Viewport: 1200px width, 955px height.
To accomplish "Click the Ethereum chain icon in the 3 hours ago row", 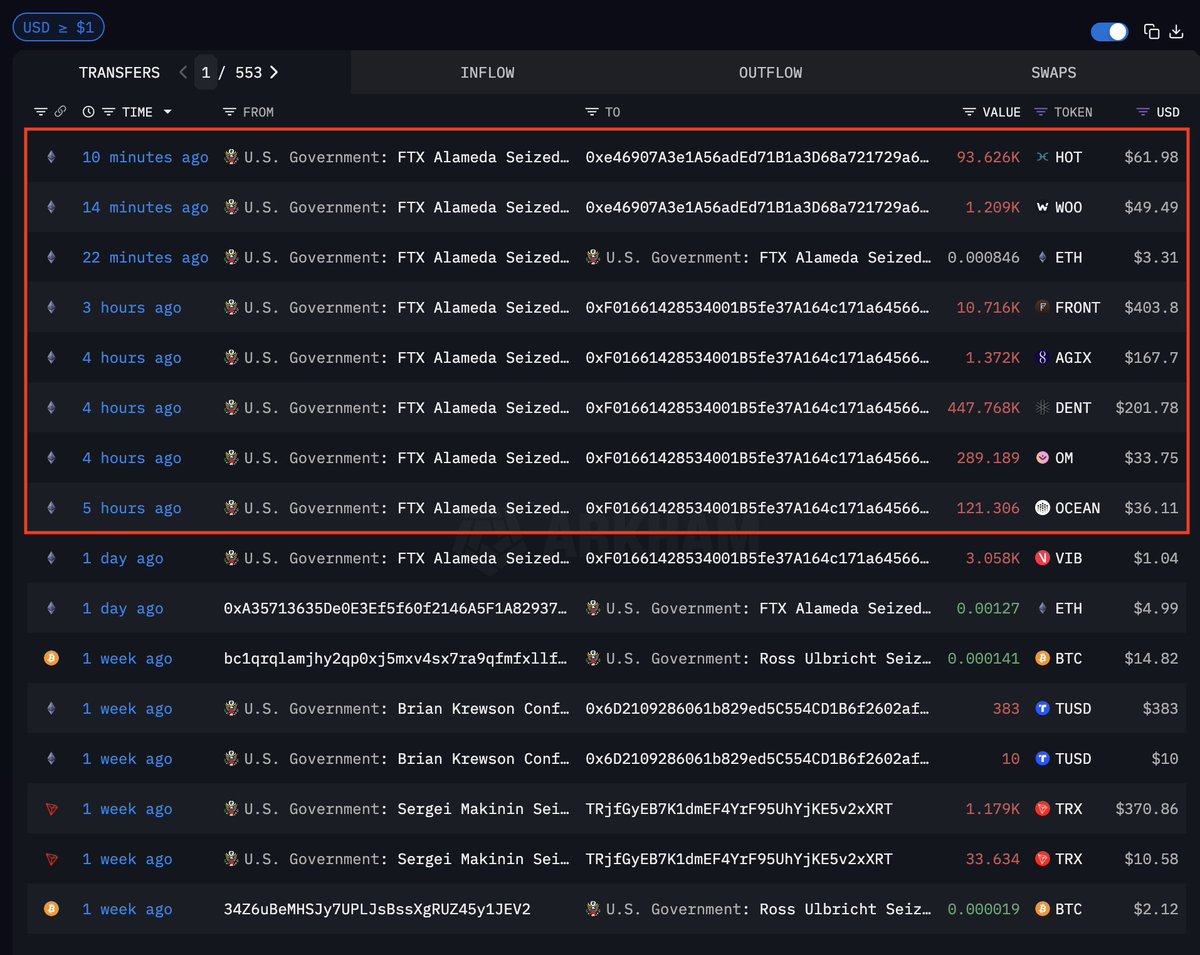I will (51, 307).
